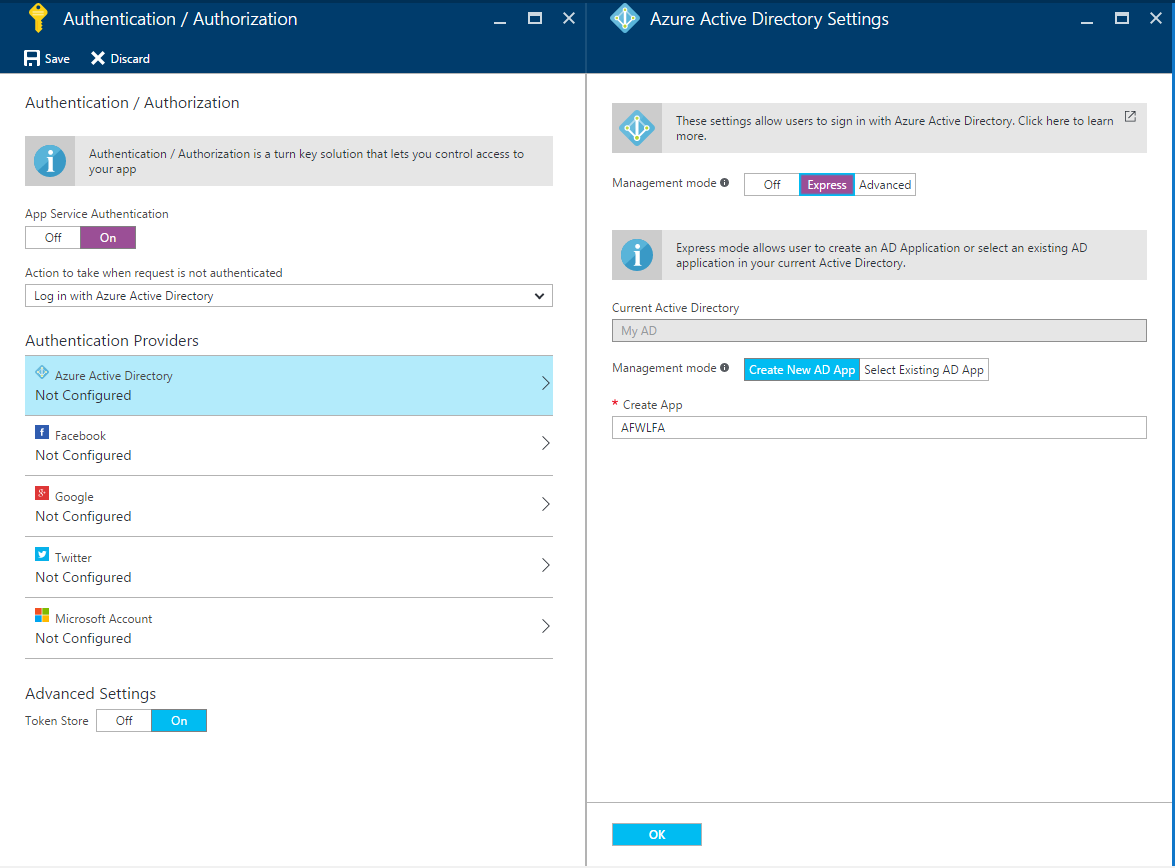Open Google Not Configured provider row
1175x868 pixels.
coord(289,506)
